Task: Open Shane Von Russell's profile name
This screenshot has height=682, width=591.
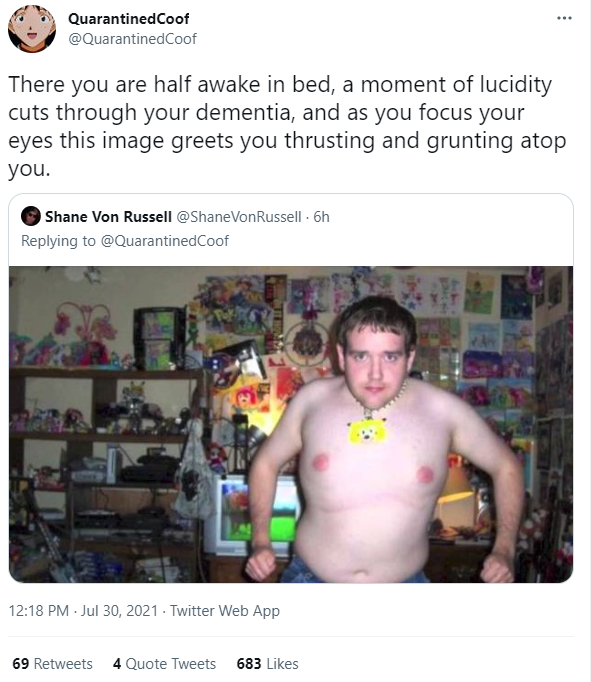Action: [x=108, y=217]
